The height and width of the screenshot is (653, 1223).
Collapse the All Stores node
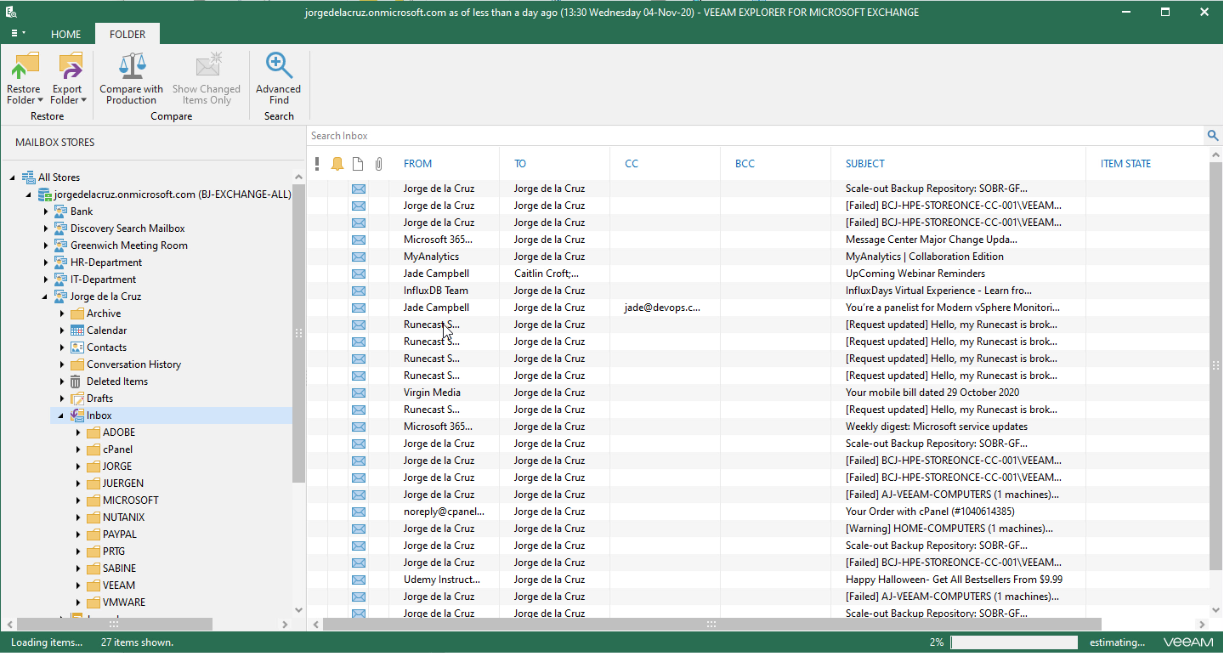coord(13,178)
